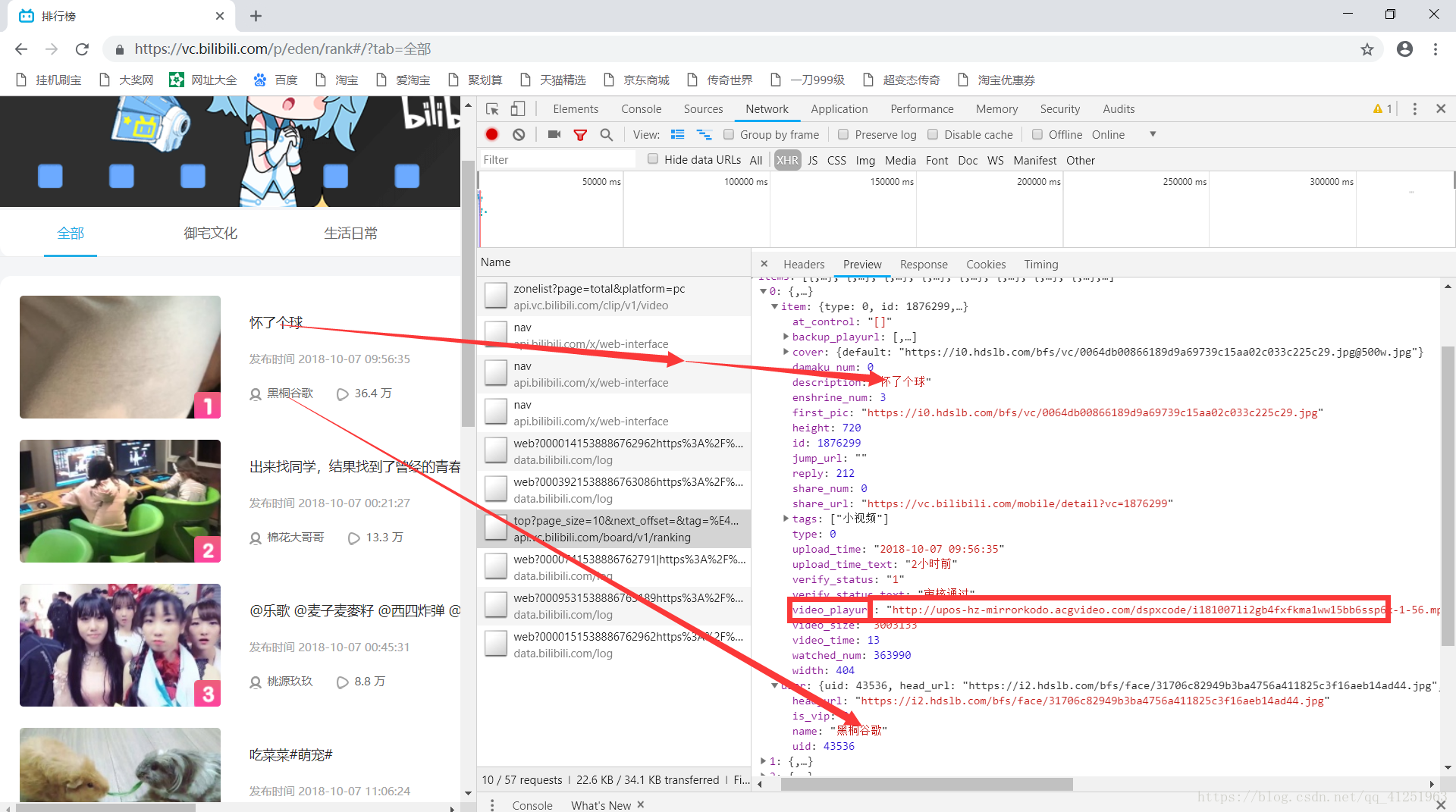Click the browser back arrow

[x=21, y=49]
